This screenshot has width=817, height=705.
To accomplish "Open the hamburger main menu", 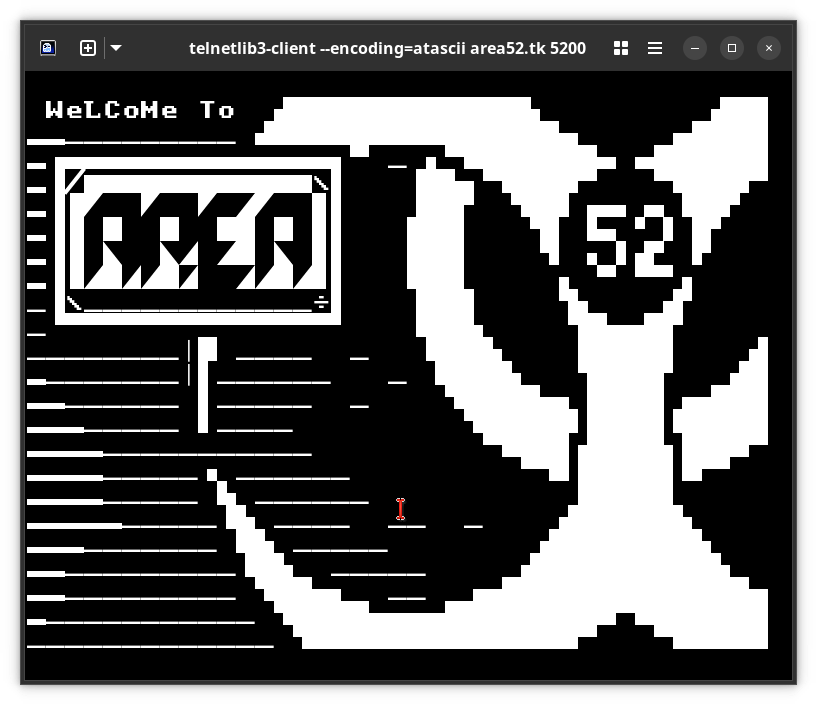I will click(x=655, y=48).
